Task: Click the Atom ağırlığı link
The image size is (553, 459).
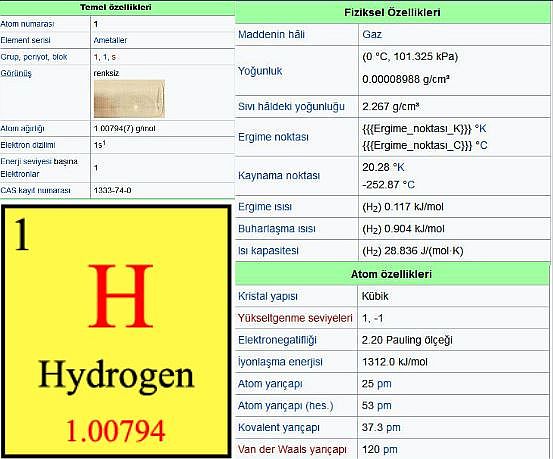Action: coord(23,128)
